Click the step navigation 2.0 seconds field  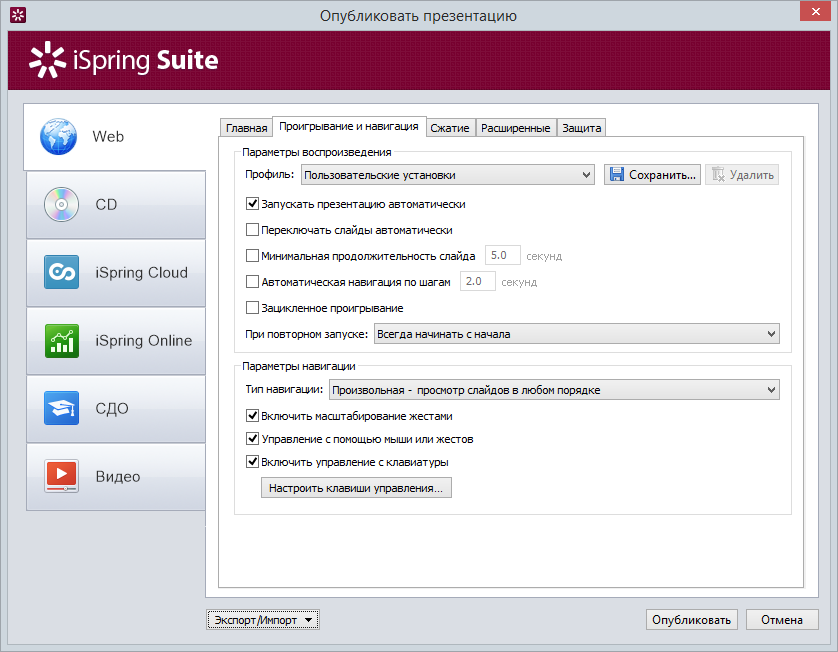tap(477, 281)
